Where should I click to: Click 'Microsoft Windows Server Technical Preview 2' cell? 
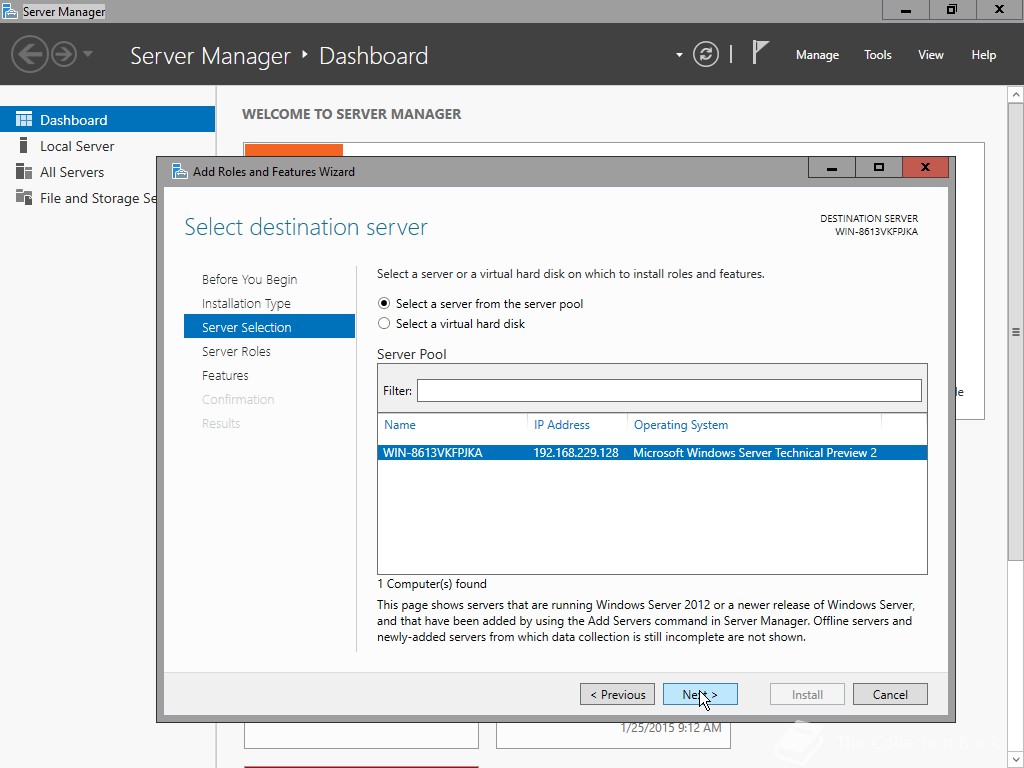(x=755, y=453)
